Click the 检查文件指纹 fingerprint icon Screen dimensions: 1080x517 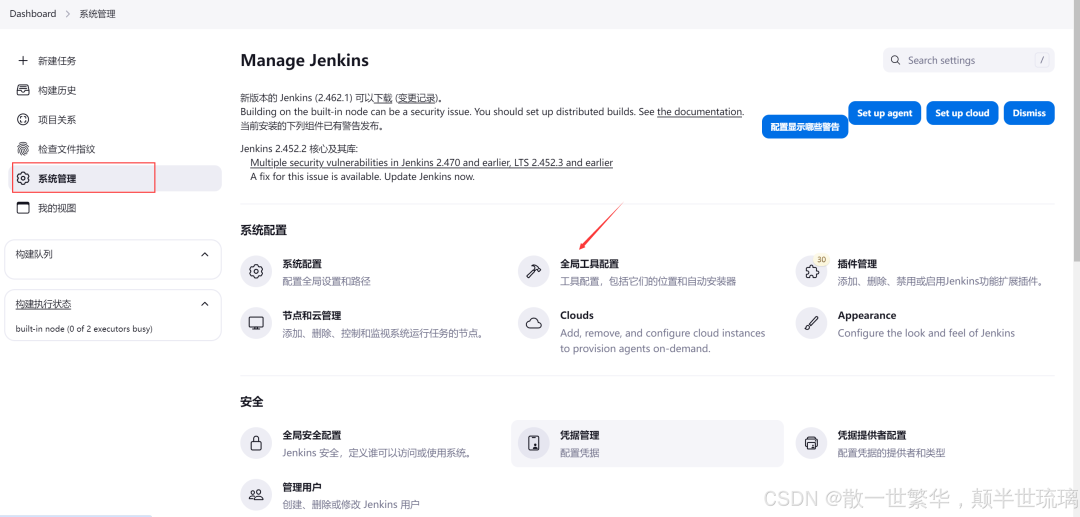23,149
